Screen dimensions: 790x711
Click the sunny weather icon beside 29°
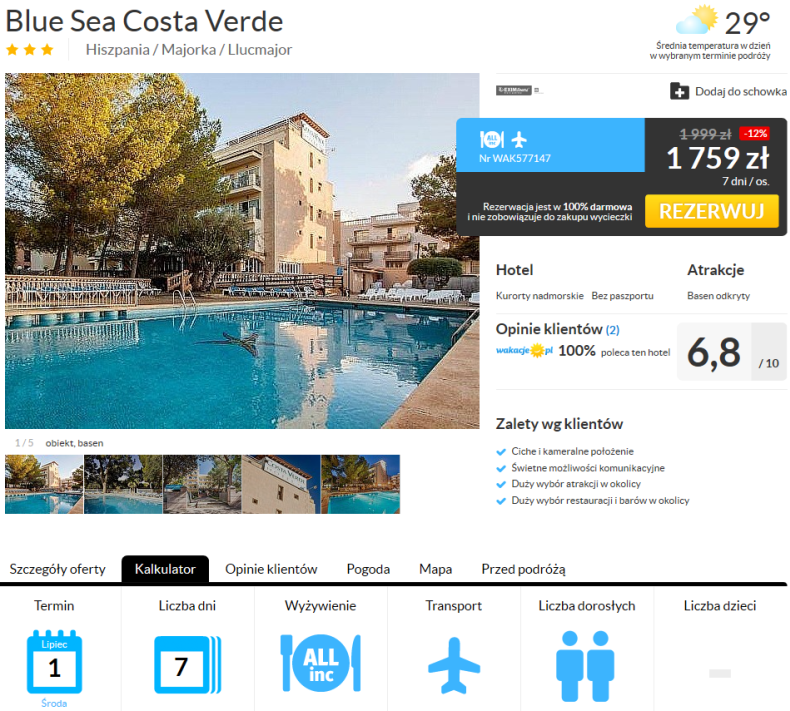[x=697, y=20]
